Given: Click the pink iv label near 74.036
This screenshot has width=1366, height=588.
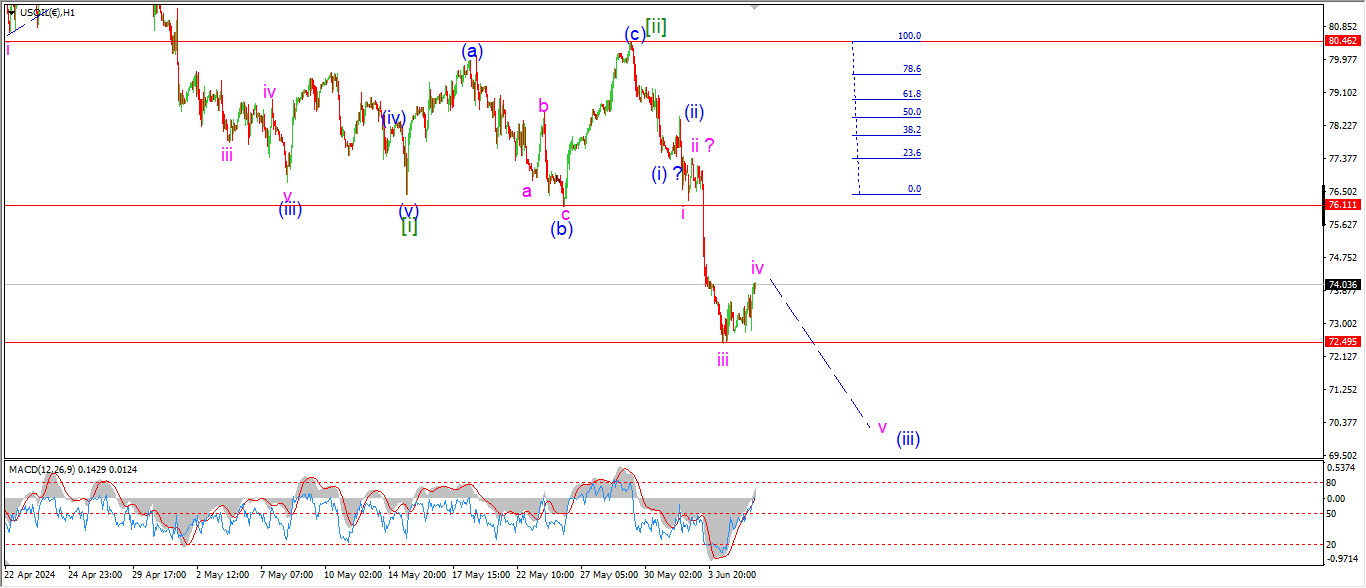Looking at the screenshot, I should click(x=758, y=268).
